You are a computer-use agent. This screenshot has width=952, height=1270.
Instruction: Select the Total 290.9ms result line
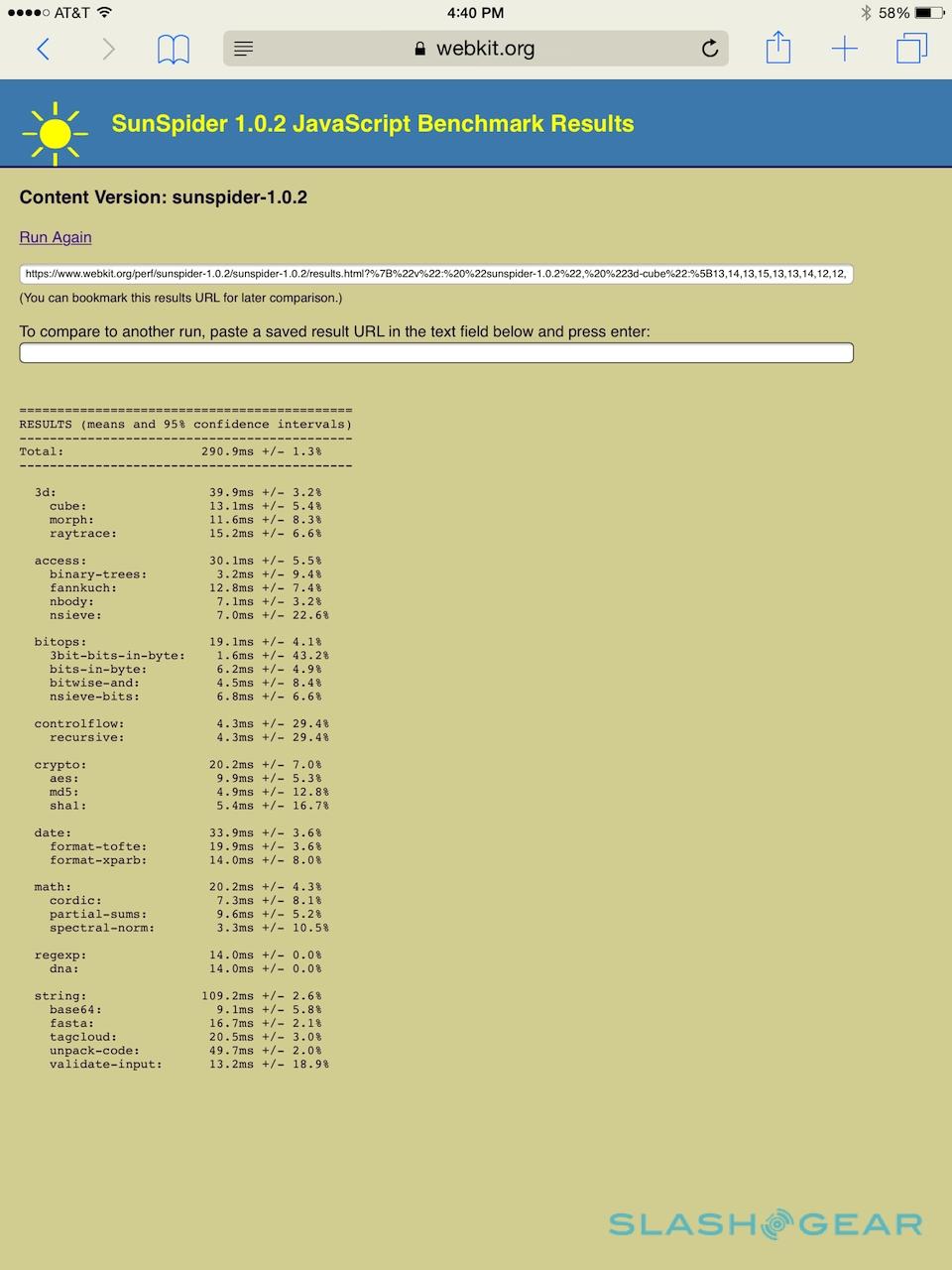click(171, 451)
